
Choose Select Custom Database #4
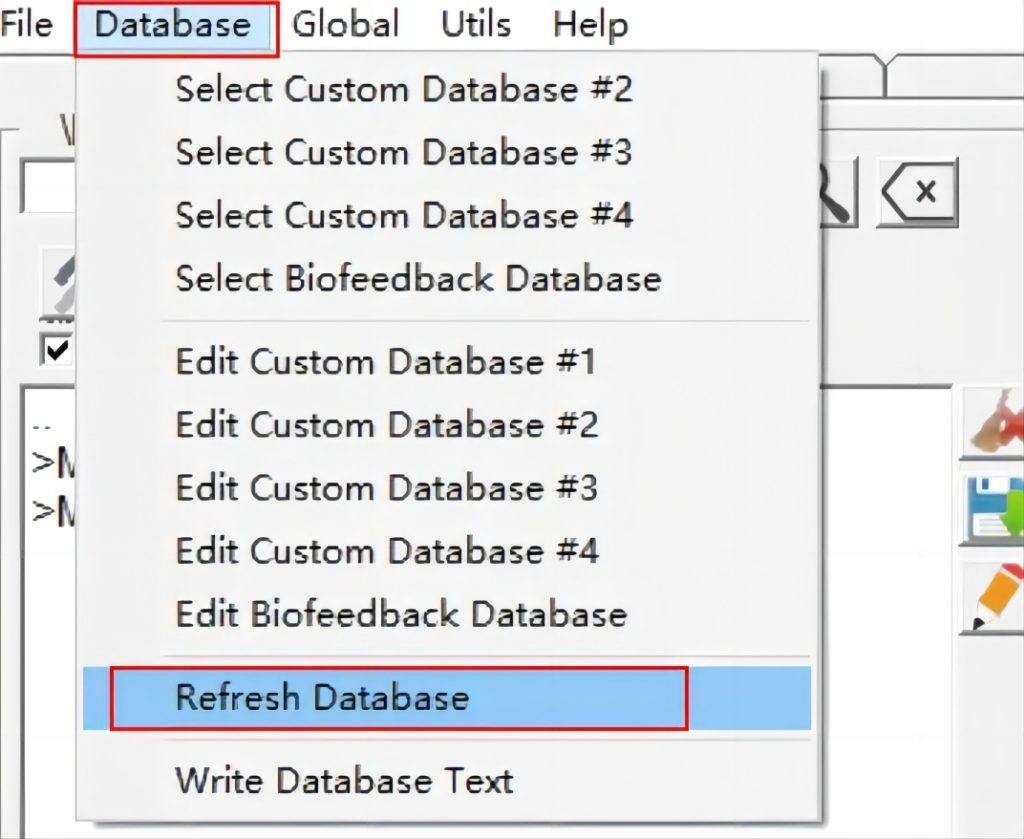click(x=404, y=215)
